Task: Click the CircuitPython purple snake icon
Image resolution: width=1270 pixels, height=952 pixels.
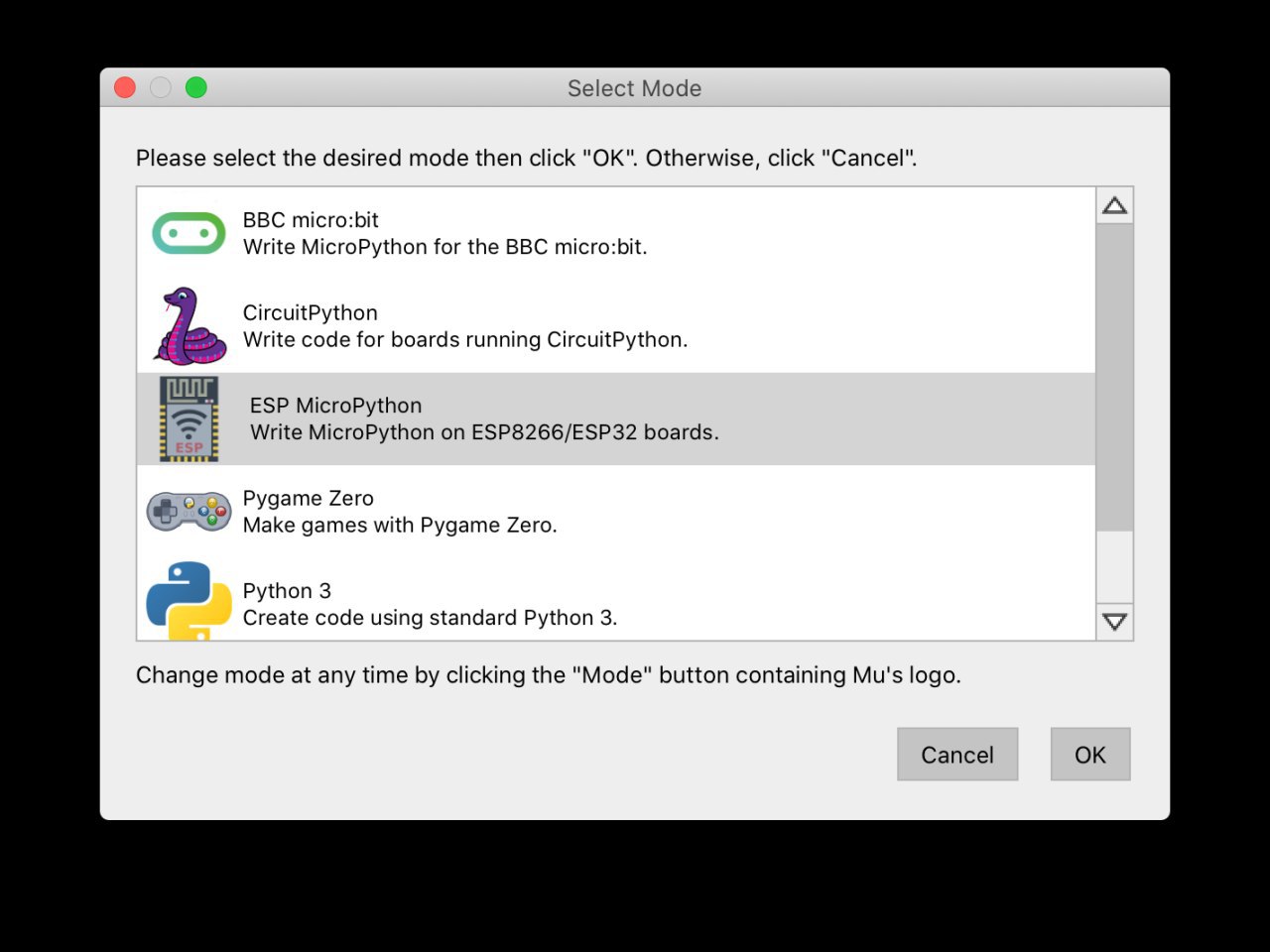Action: click(x=190, y=326)
